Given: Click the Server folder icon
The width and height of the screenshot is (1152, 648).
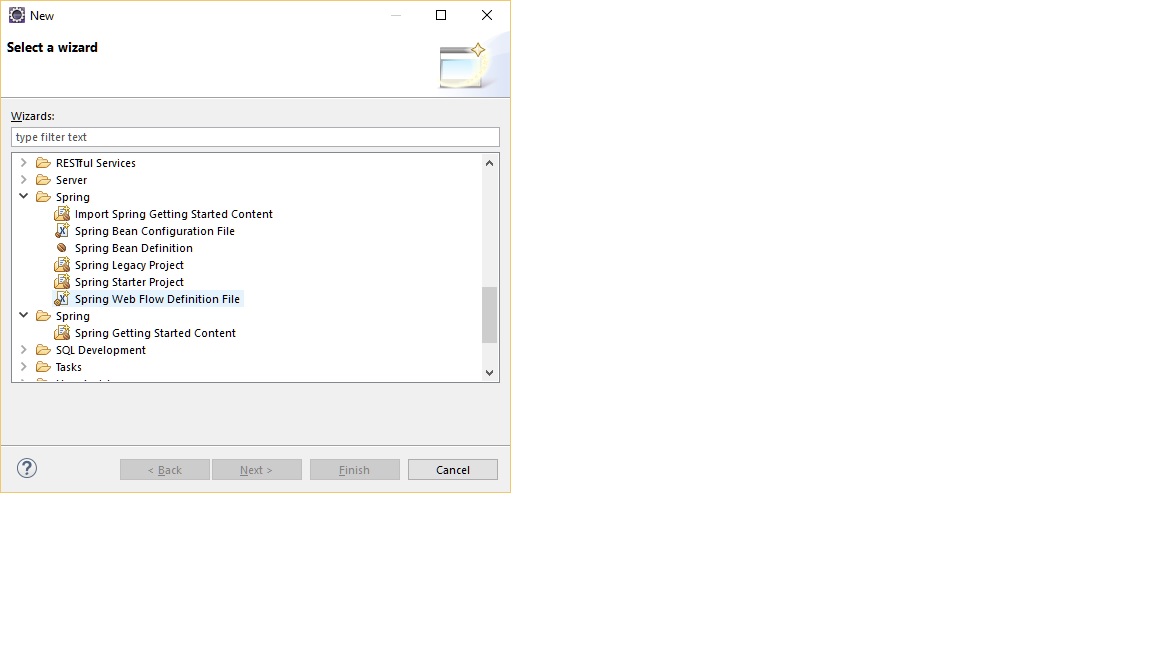Looking at the screenshot, I should click(x=43, y=180).
